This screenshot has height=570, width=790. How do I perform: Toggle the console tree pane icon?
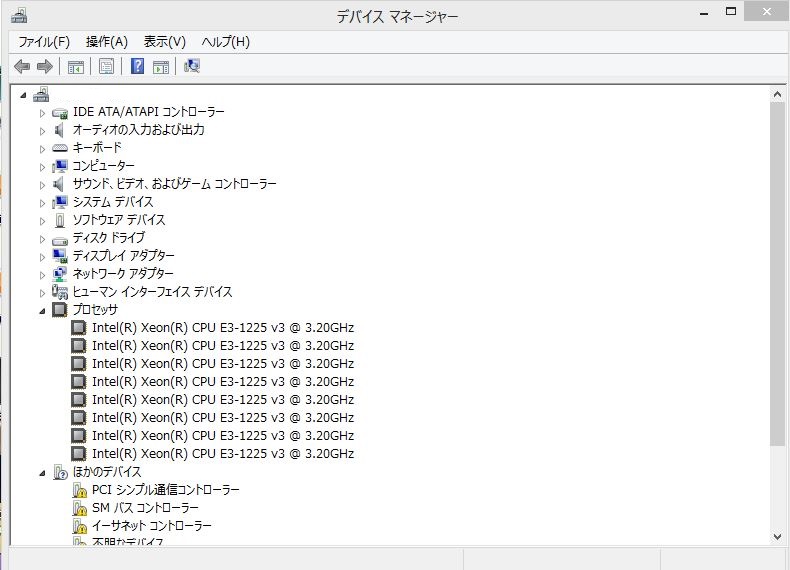(x=76, y=67)
